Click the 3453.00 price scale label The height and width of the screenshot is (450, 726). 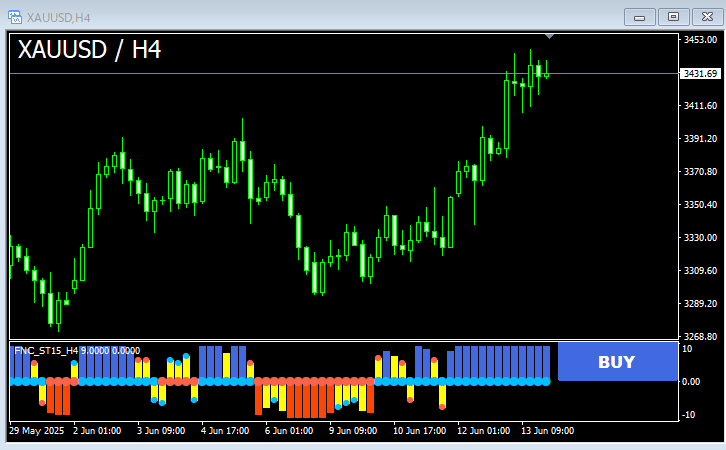tap(701, 40)
